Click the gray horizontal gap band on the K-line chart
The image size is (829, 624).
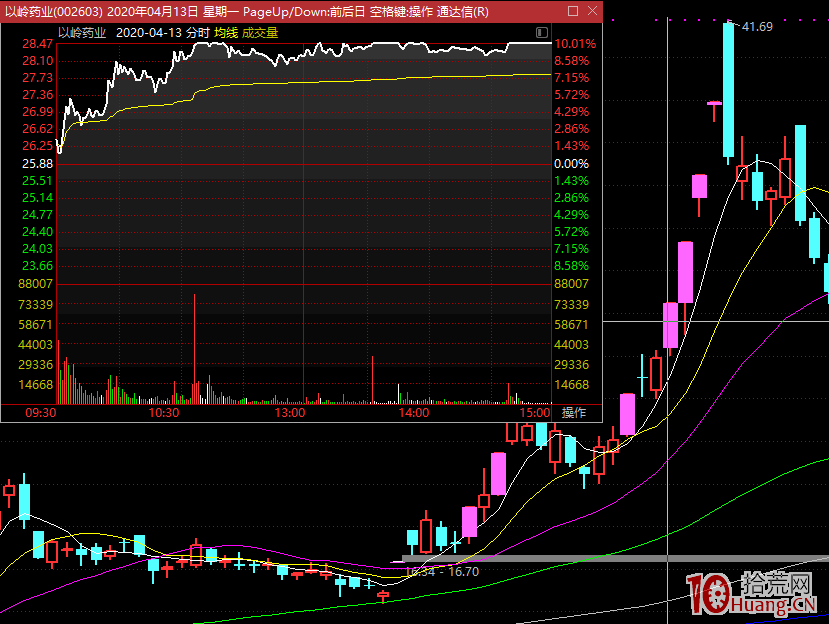[615, 558]
